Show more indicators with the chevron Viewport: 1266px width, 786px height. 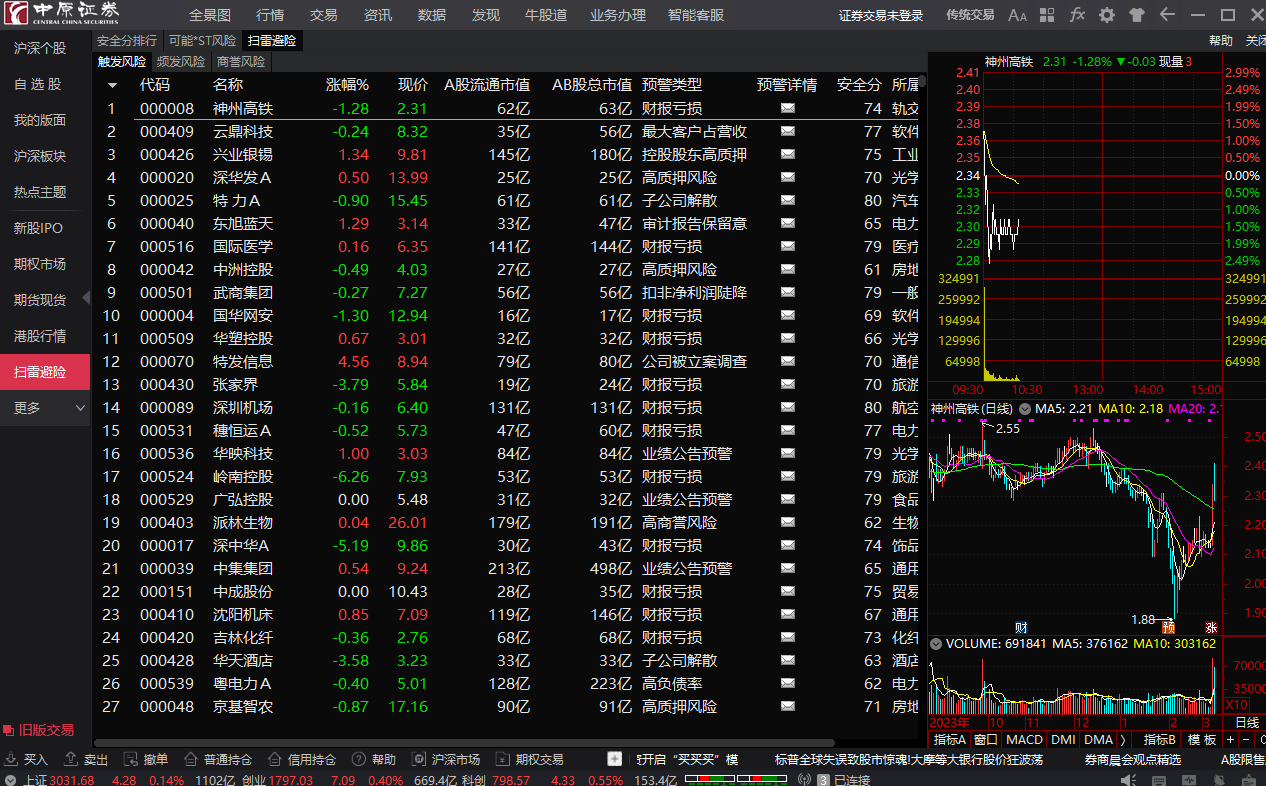(x=1122, y=740)
